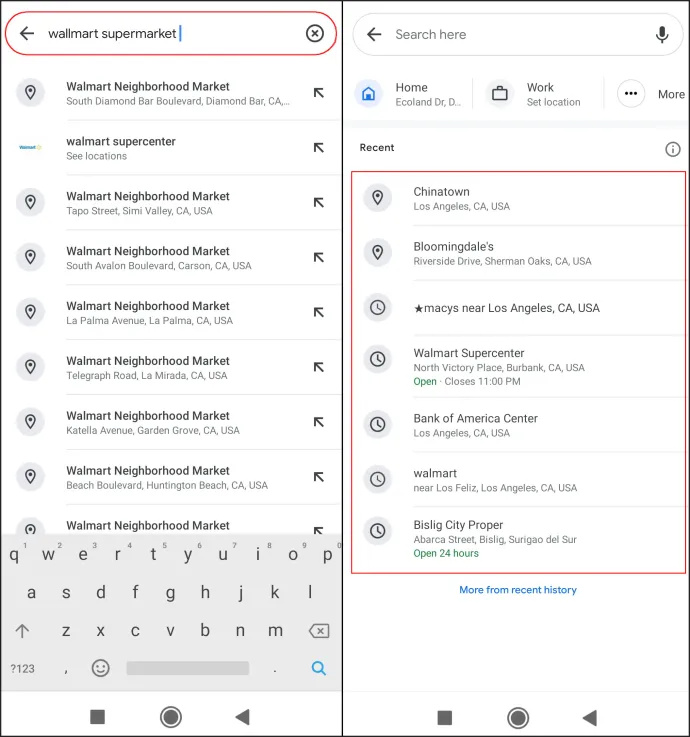Go back using arrow left of Search here

374,34
